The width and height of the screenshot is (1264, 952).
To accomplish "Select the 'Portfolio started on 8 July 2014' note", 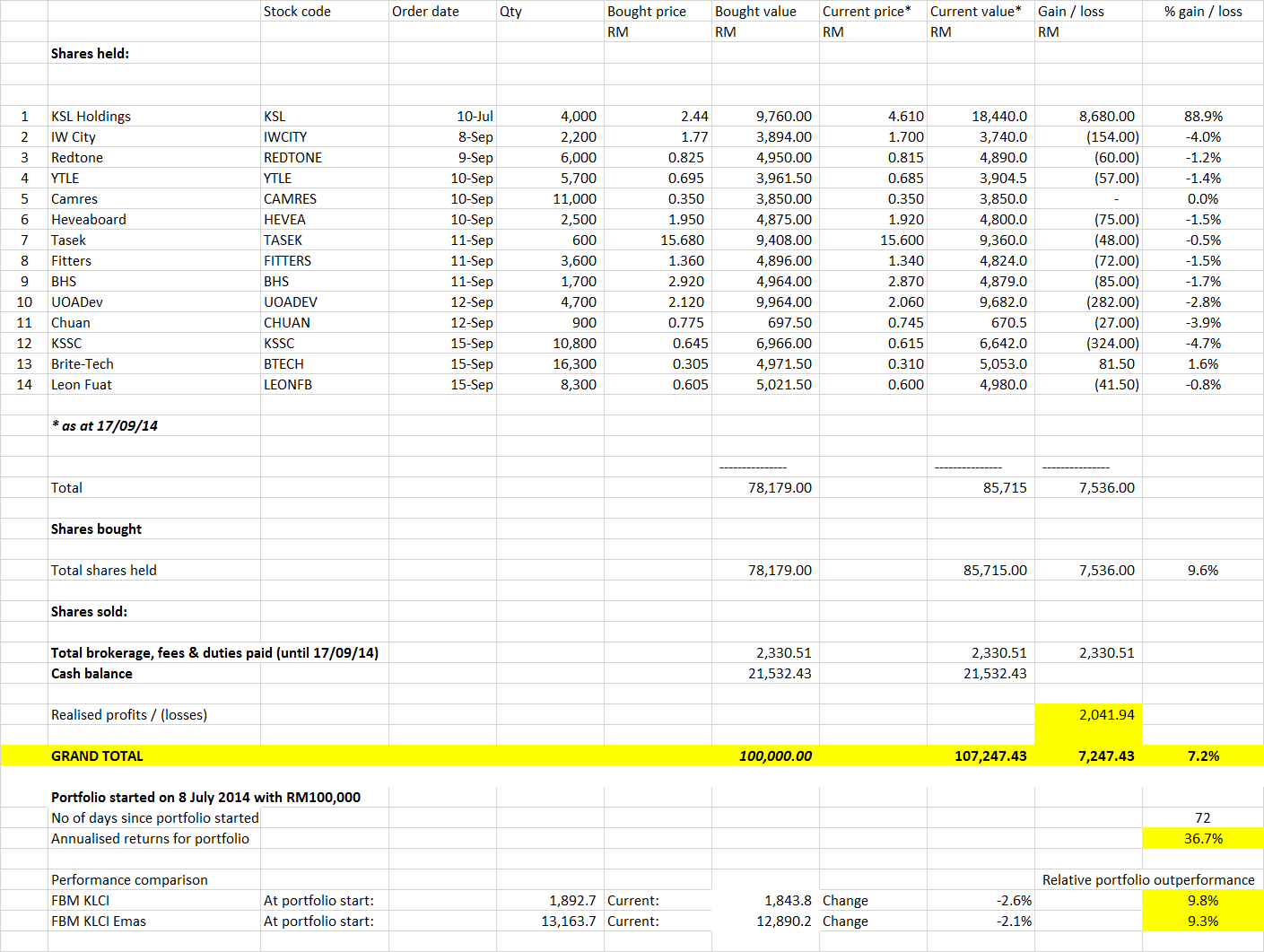I will 205,798.
